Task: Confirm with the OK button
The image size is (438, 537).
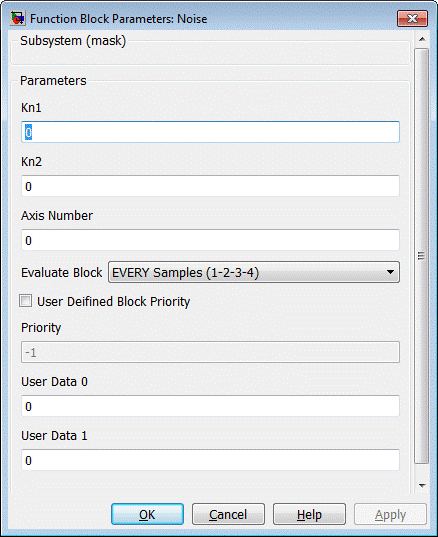Action: pyautogui.click(x=147, y=514)
